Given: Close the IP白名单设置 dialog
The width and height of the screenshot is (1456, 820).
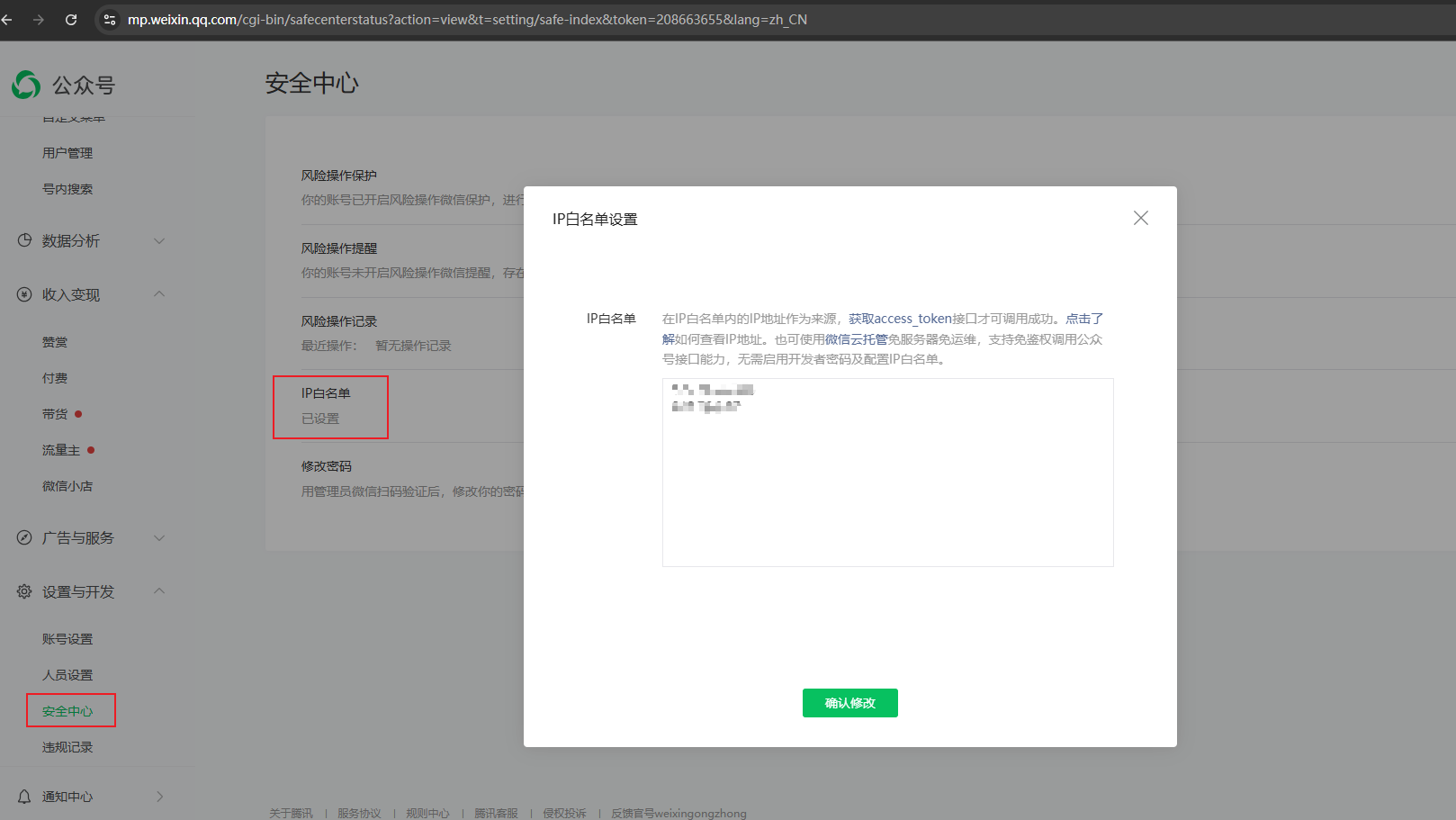Looking at the screenshot, I should point(1140,218).
